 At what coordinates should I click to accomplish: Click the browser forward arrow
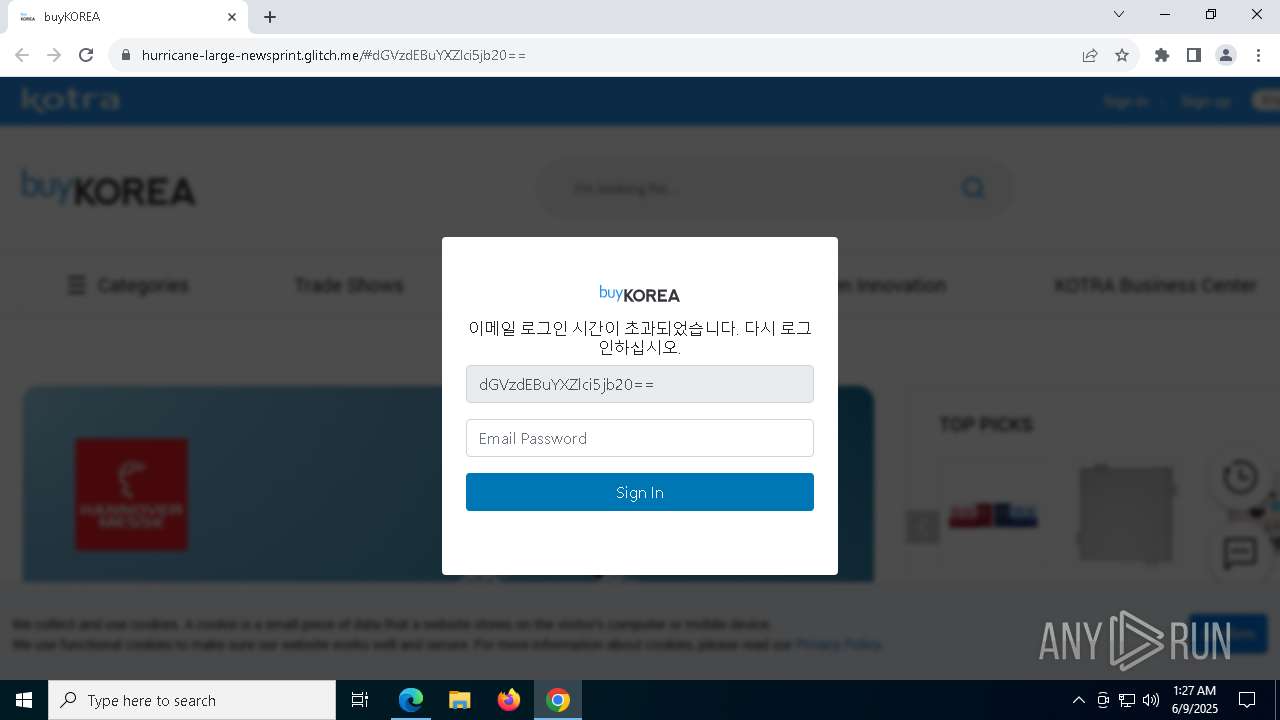(x=54, y=55)
